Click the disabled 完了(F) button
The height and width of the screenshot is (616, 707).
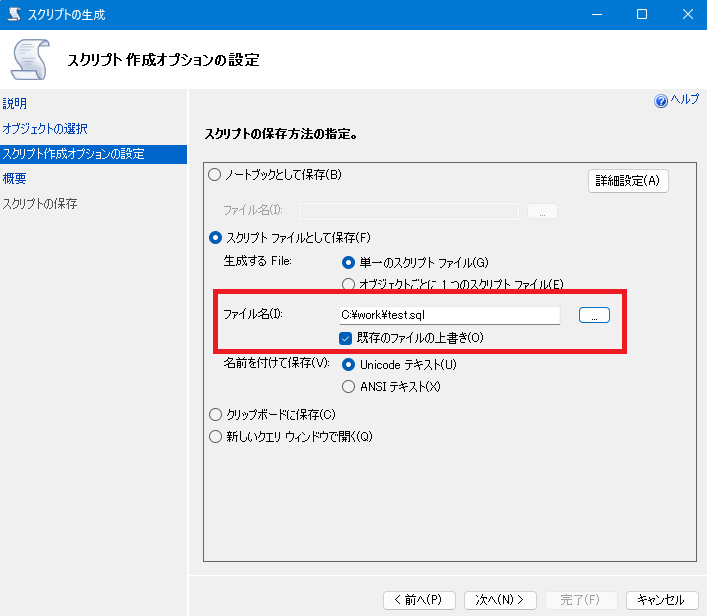pos(581,600)
